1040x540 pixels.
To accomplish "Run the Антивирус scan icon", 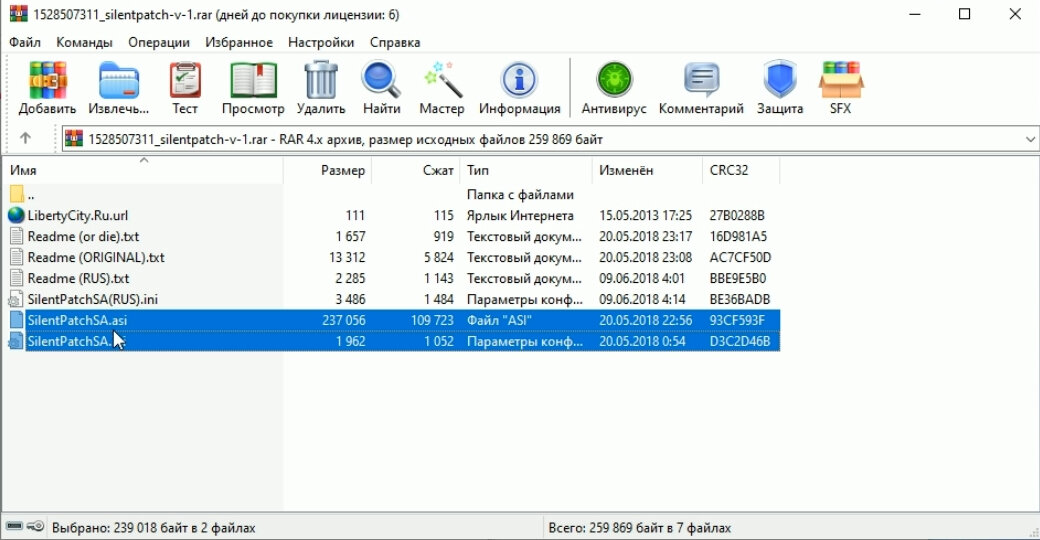I will 614,80.
